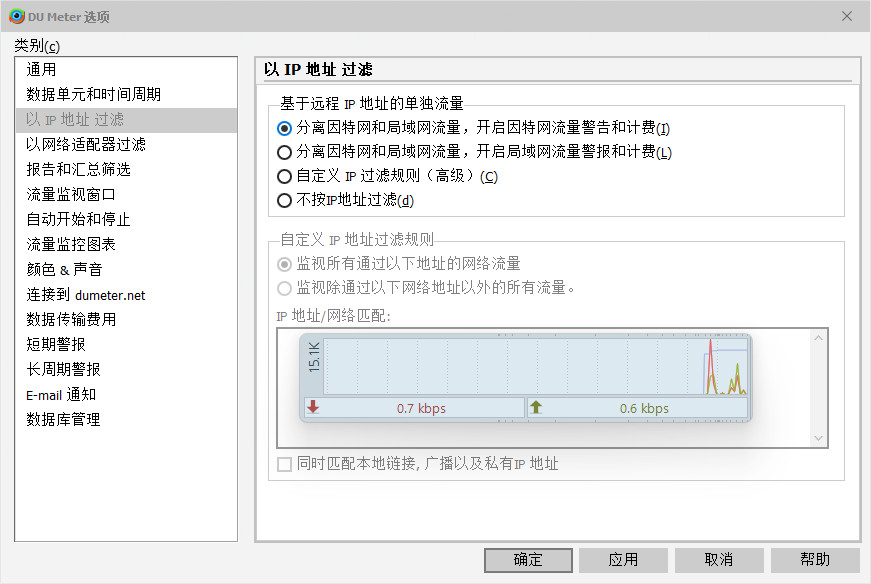Close the DU Meter options dialog
Image resolution: width=871 pixels, height=584 pixels.
(x=847, y=16)
